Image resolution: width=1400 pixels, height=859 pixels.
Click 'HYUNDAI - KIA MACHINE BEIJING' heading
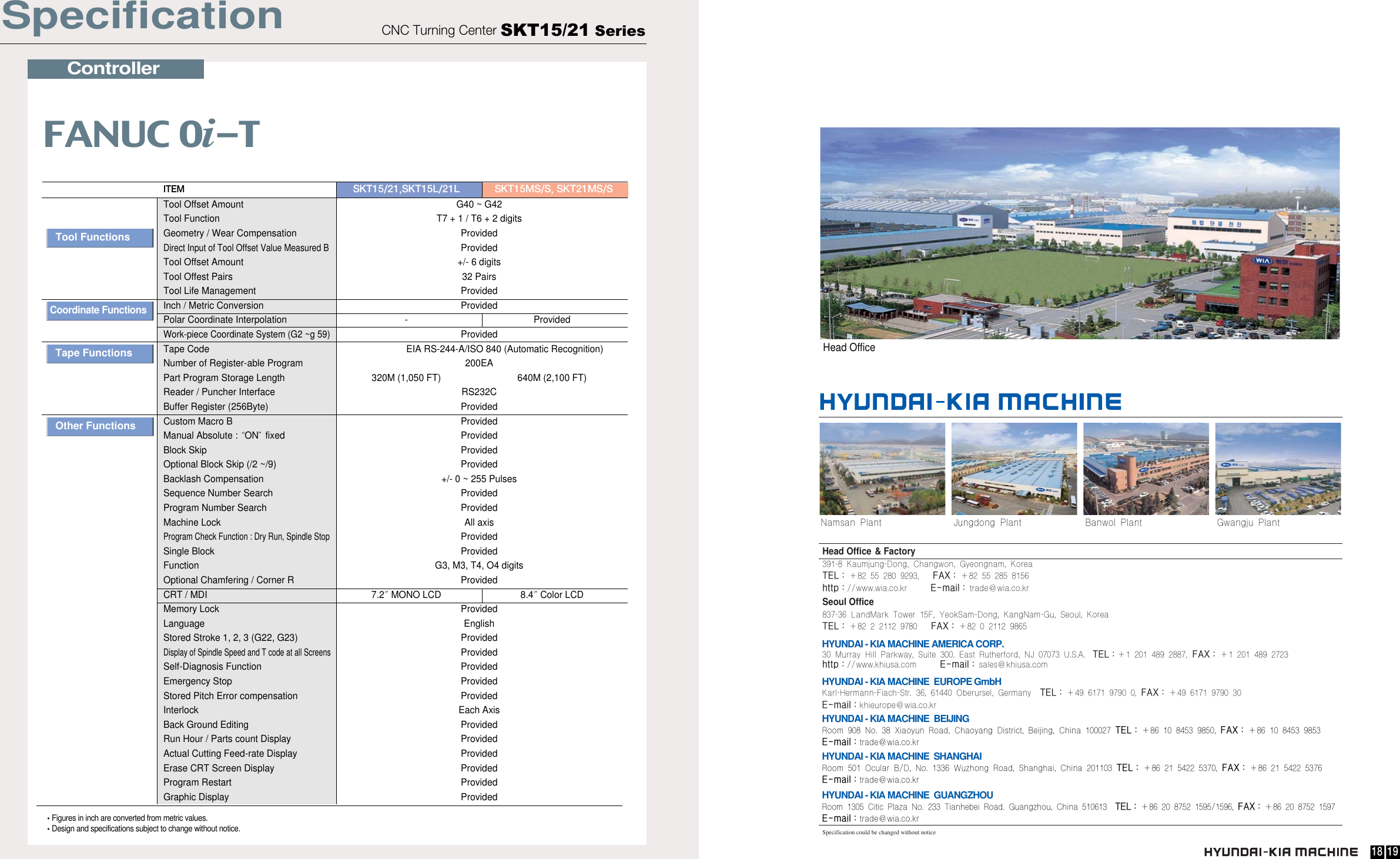coord(896,719)
